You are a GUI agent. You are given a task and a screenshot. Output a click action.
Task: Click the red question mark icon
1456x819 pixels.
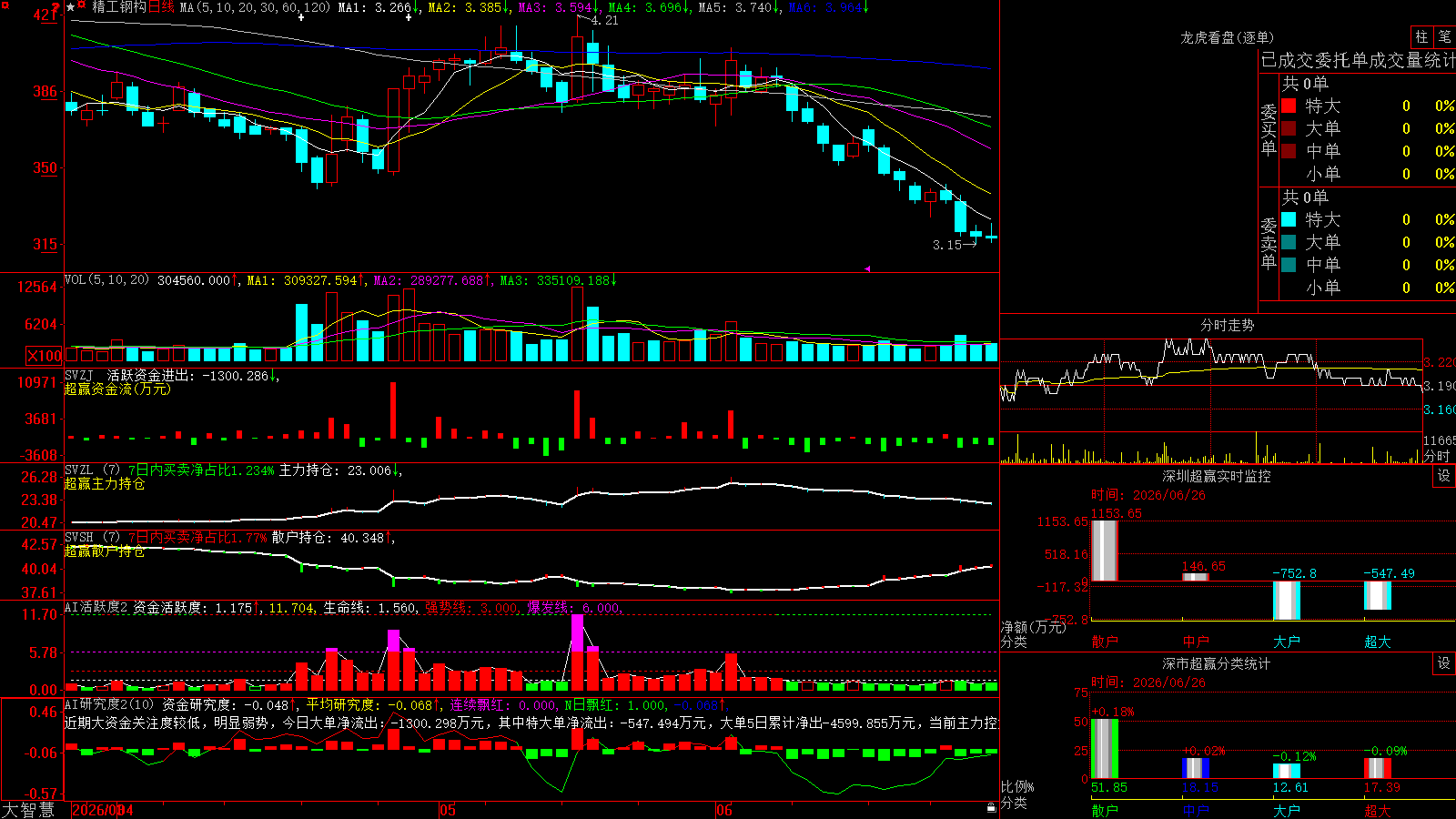pos(56,7)
